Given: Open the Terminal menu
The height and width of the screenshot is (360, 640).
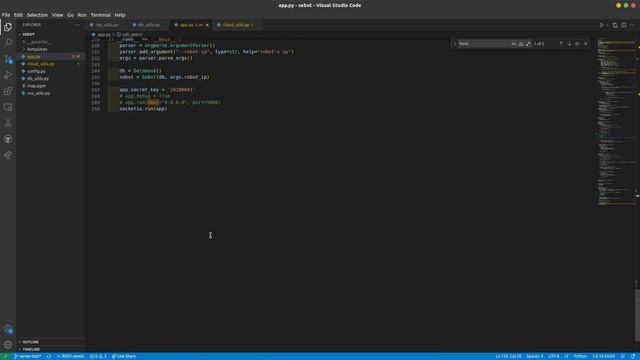Looking at the screenshot, I should click(x=100, y=15).
